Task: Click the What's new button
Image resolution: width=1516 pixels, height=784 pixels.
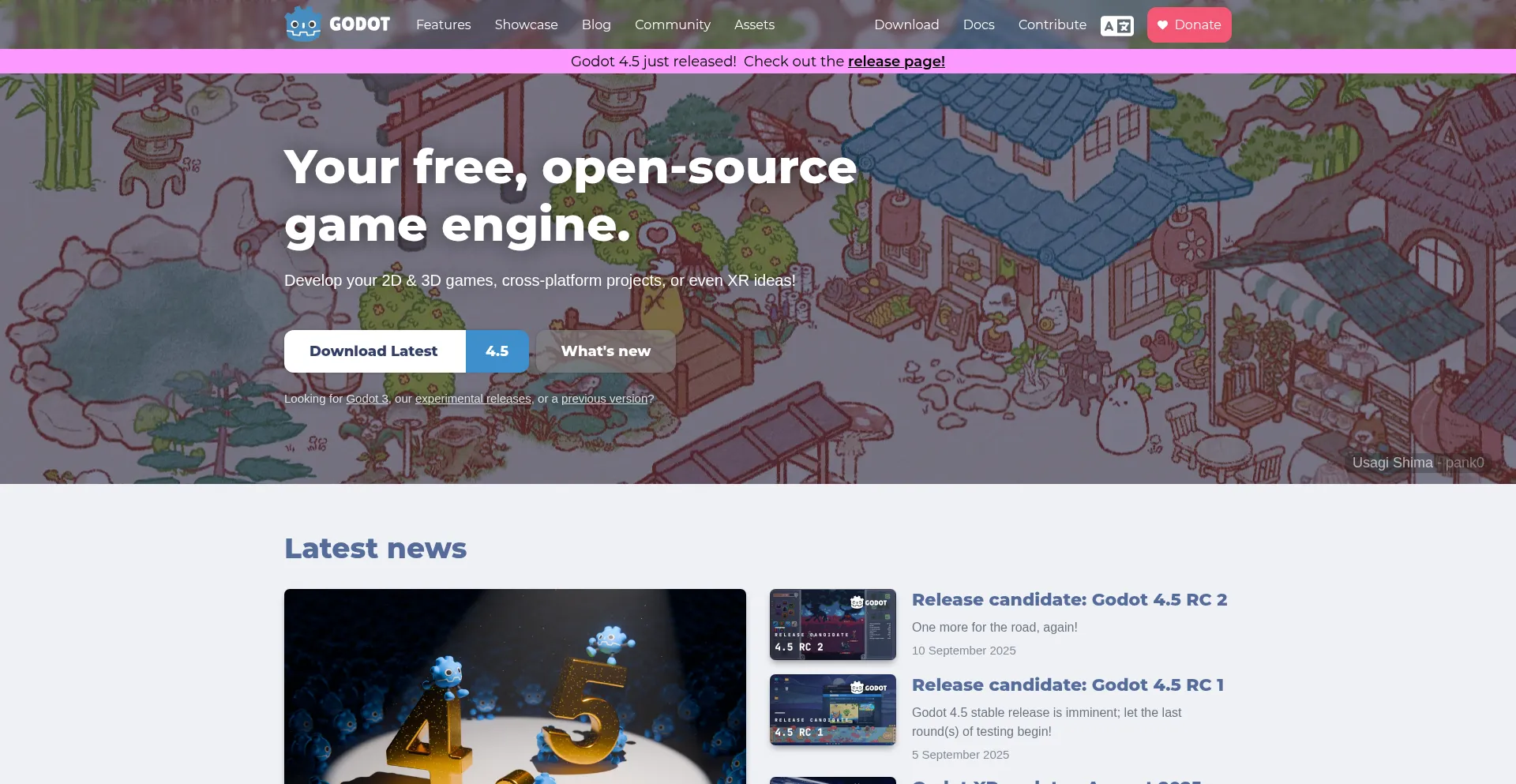Action: (x=606, y=351)
